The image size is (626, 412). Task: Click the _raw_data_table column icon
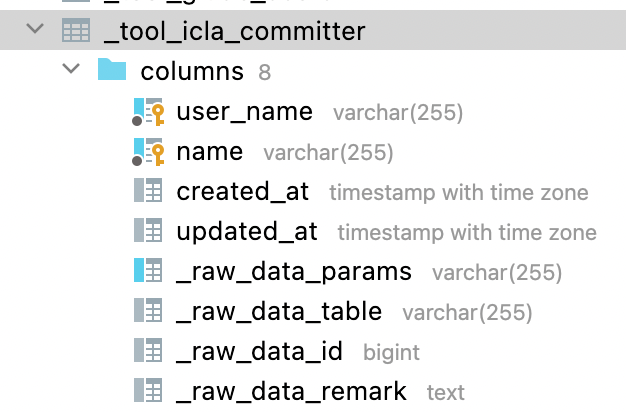148,311
